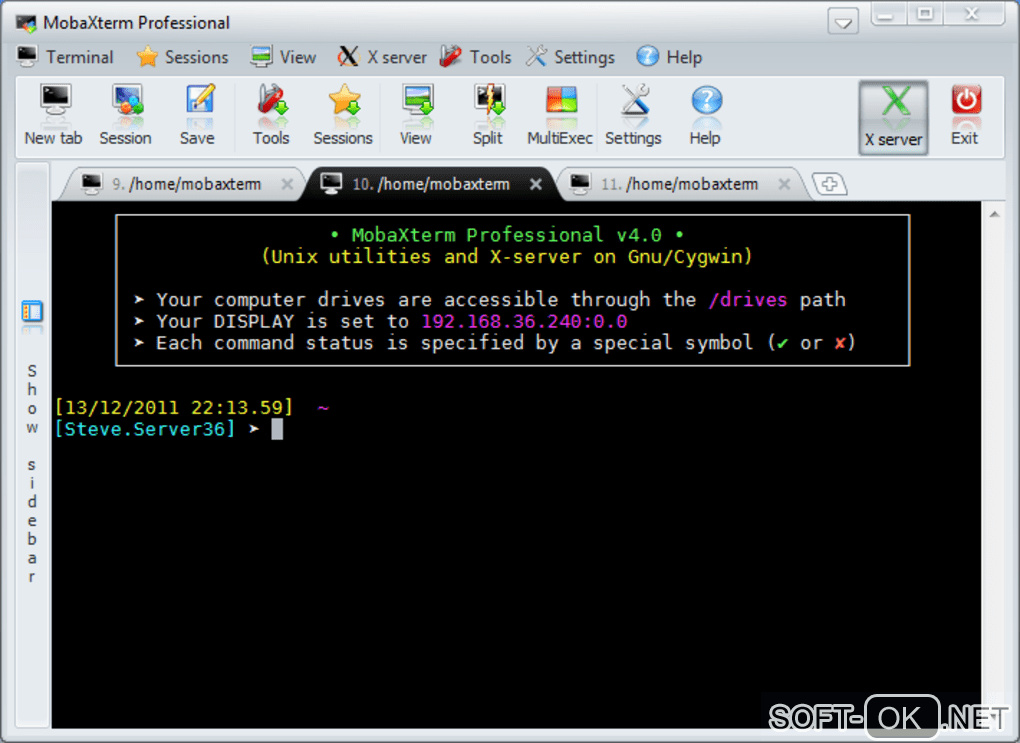Image resolution: width=1020 pixels, height=743 pixels.
Task: Open the Tools toolbar button
Action: point(271,115)
